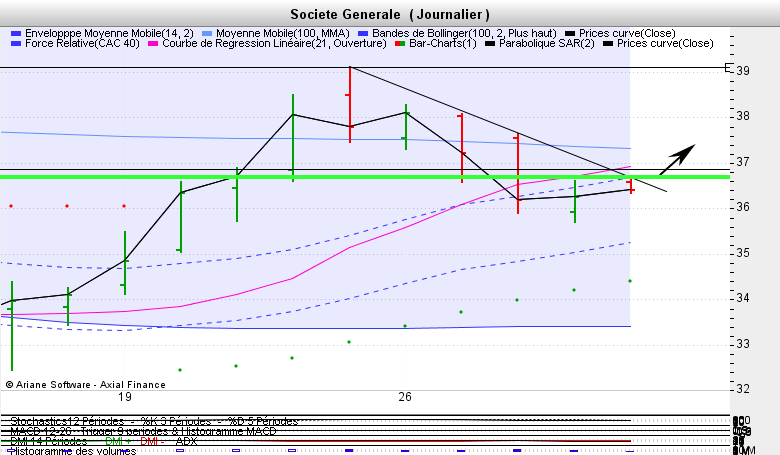
Task: Open the DMI 14 Périodes indicator row
Action: point(48,441)
